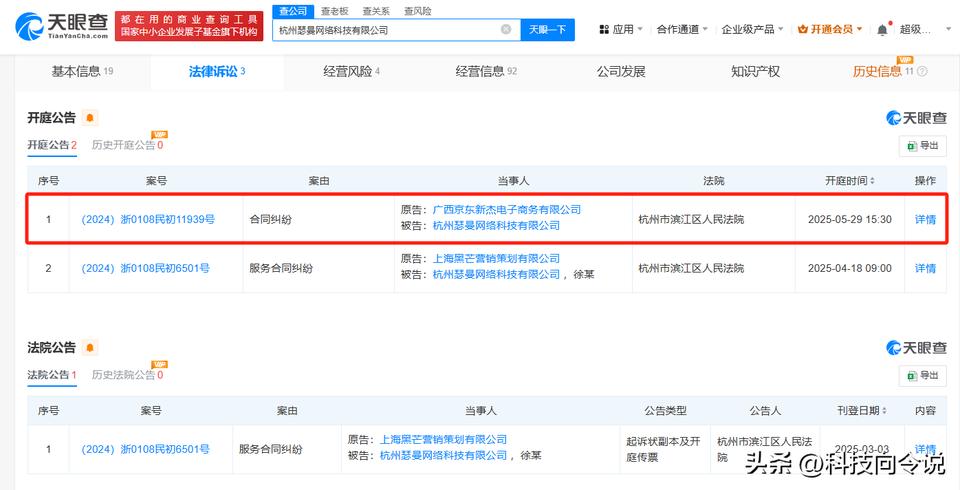Screen dimensions: 960x490
Task: Click 起诉状副本及开庭传票 announcement type cell
Action: click(664, 449)
